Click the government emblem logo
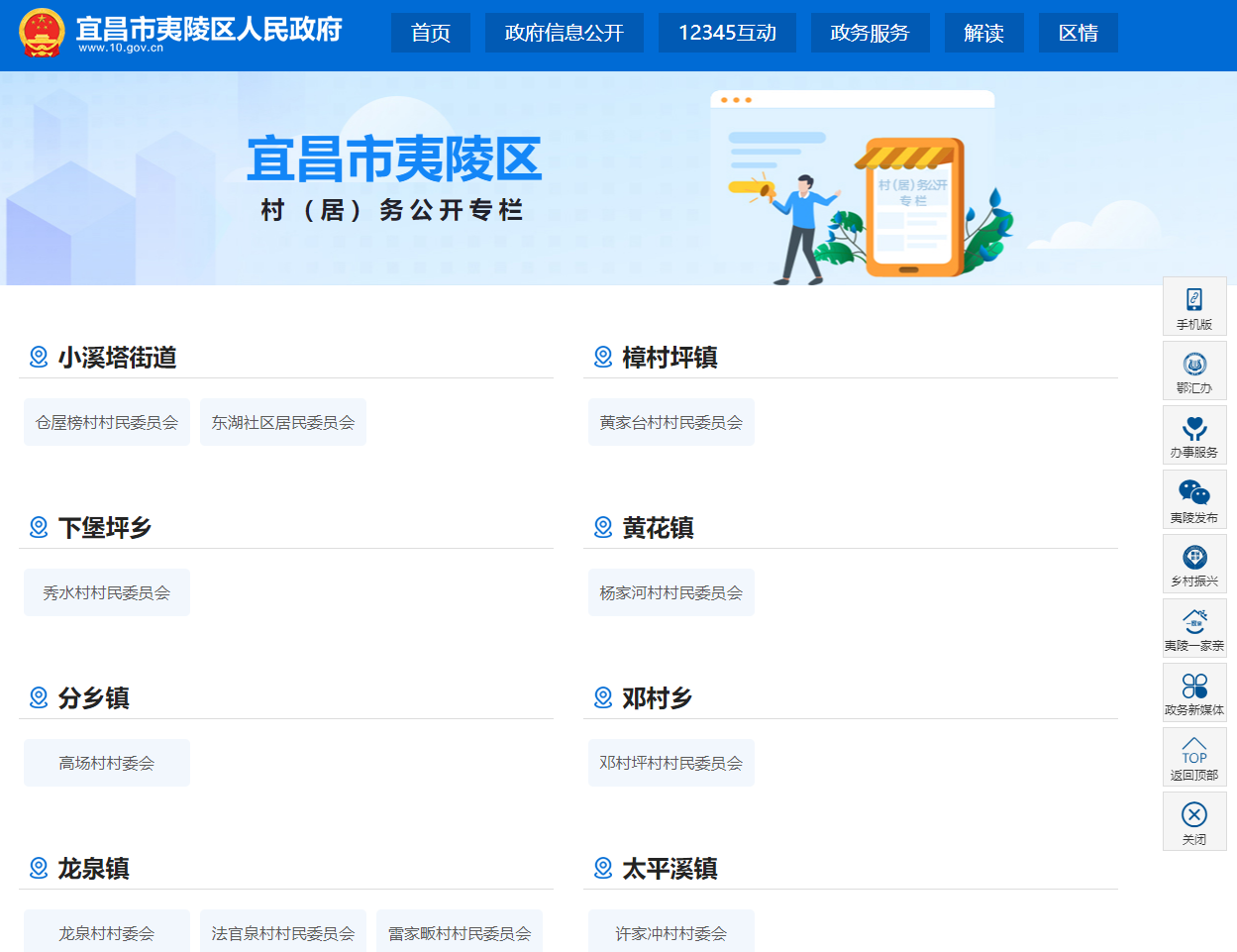 coord(42,33)
